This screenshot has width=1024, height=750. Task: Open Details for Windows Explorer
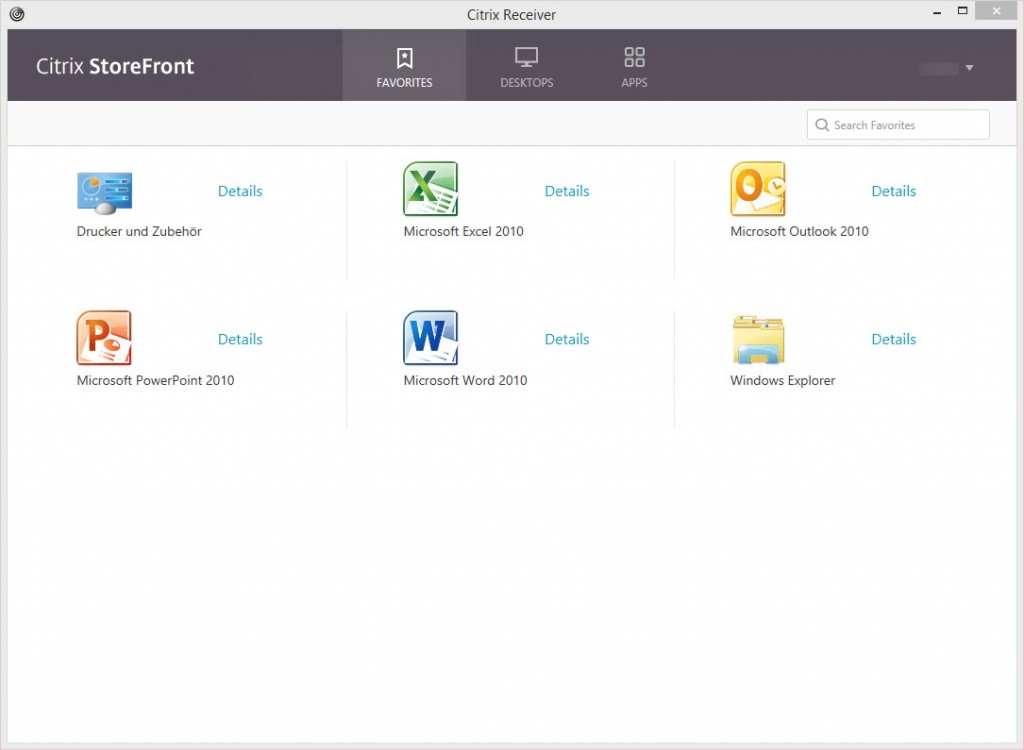[x=893, y=339]
